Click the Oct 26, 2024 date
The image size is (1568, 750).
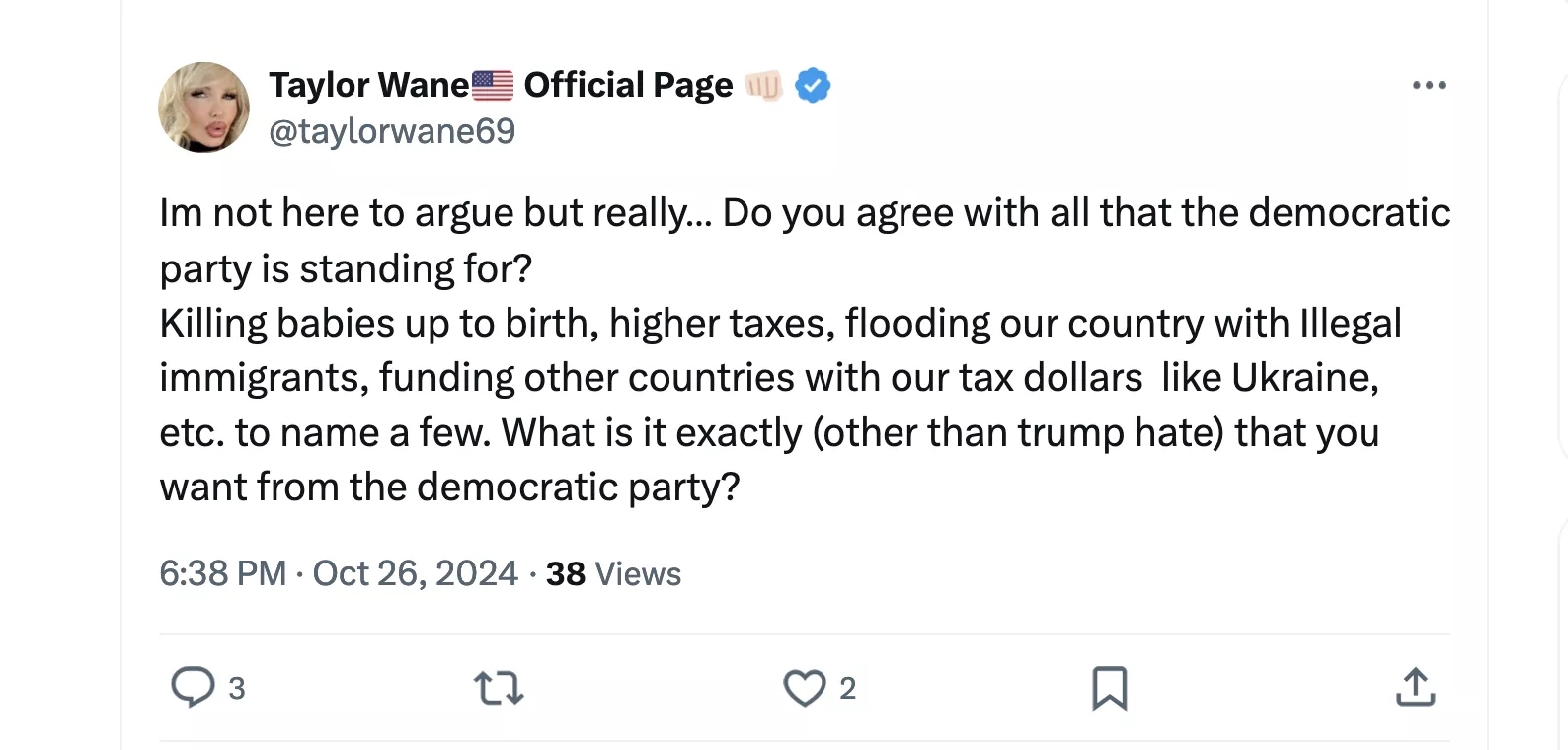pyautogui.click(x=415, y=573)
